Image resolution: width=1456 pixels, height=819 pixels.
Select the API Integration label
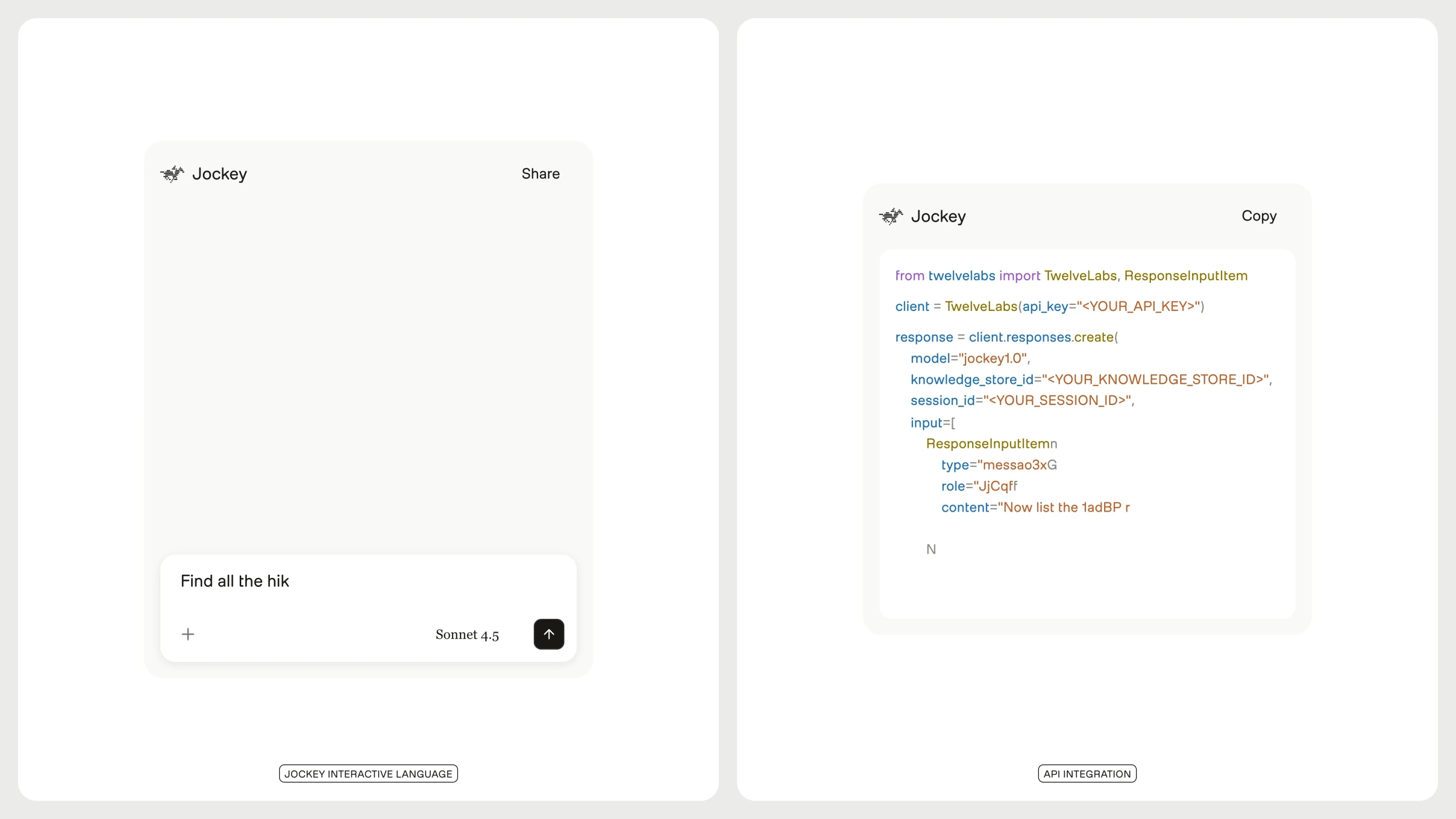point(1087,774)
